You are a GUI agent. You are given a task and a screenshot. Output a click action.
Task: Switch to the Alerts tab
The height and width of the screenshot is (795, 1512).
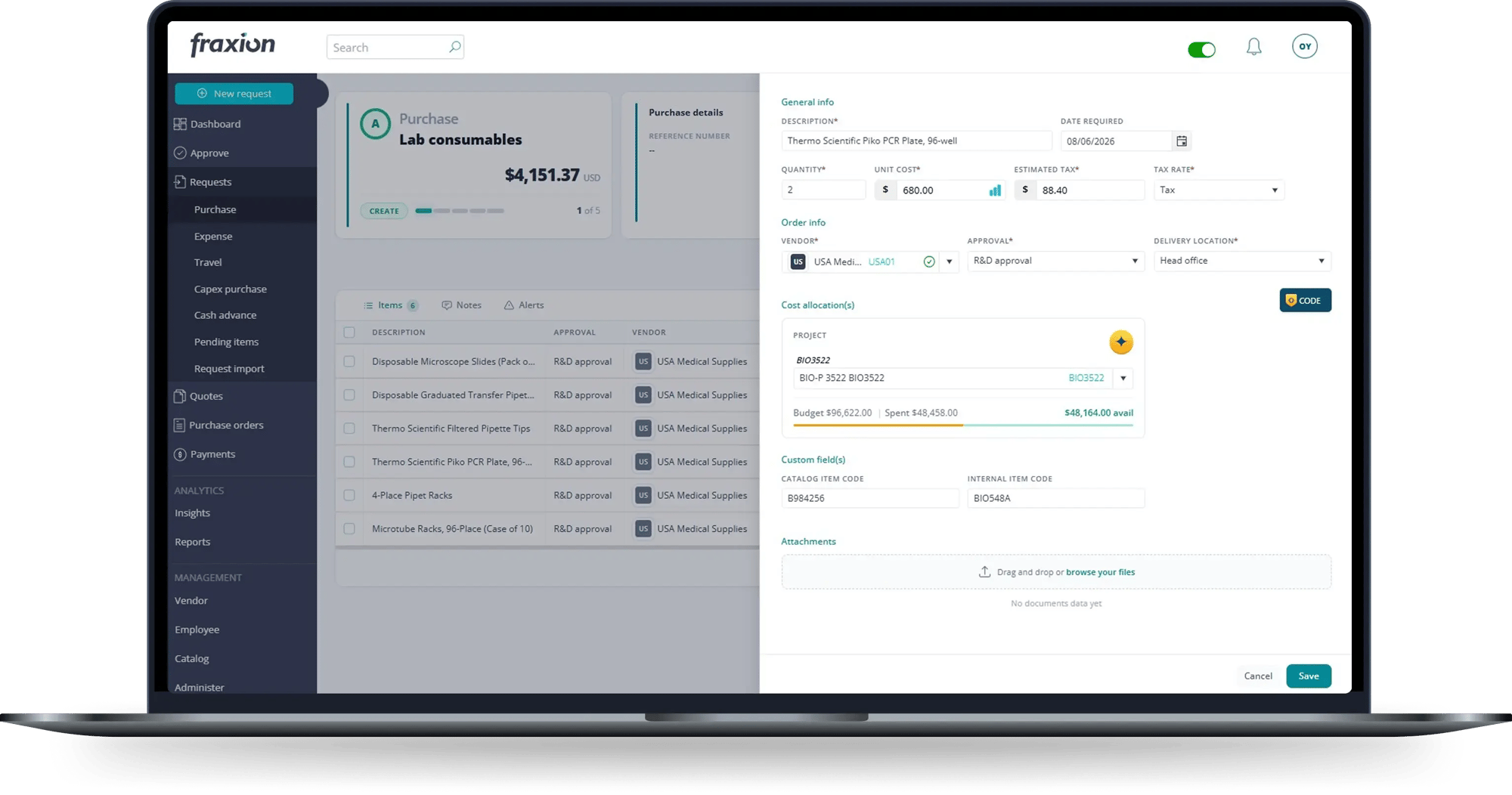524,305
